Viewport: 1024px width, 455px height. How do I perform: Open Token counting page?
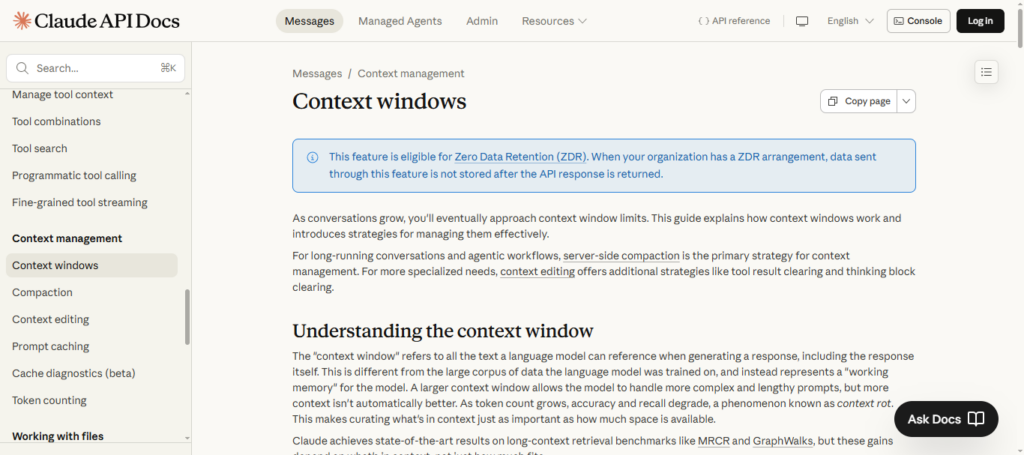(x=49, y=400)
